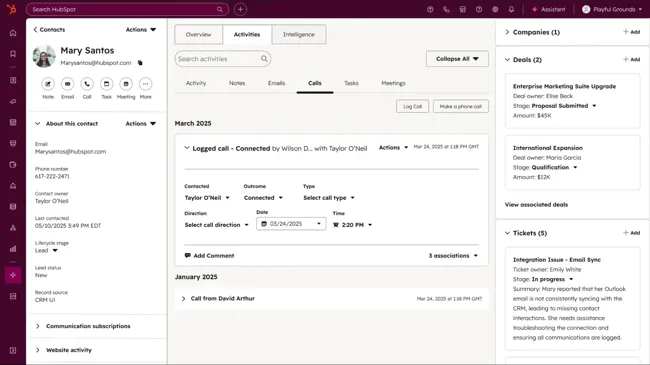Go back to Contacts
The width and height of the screenshot is (650, 365).
click(x=49, y=29)
